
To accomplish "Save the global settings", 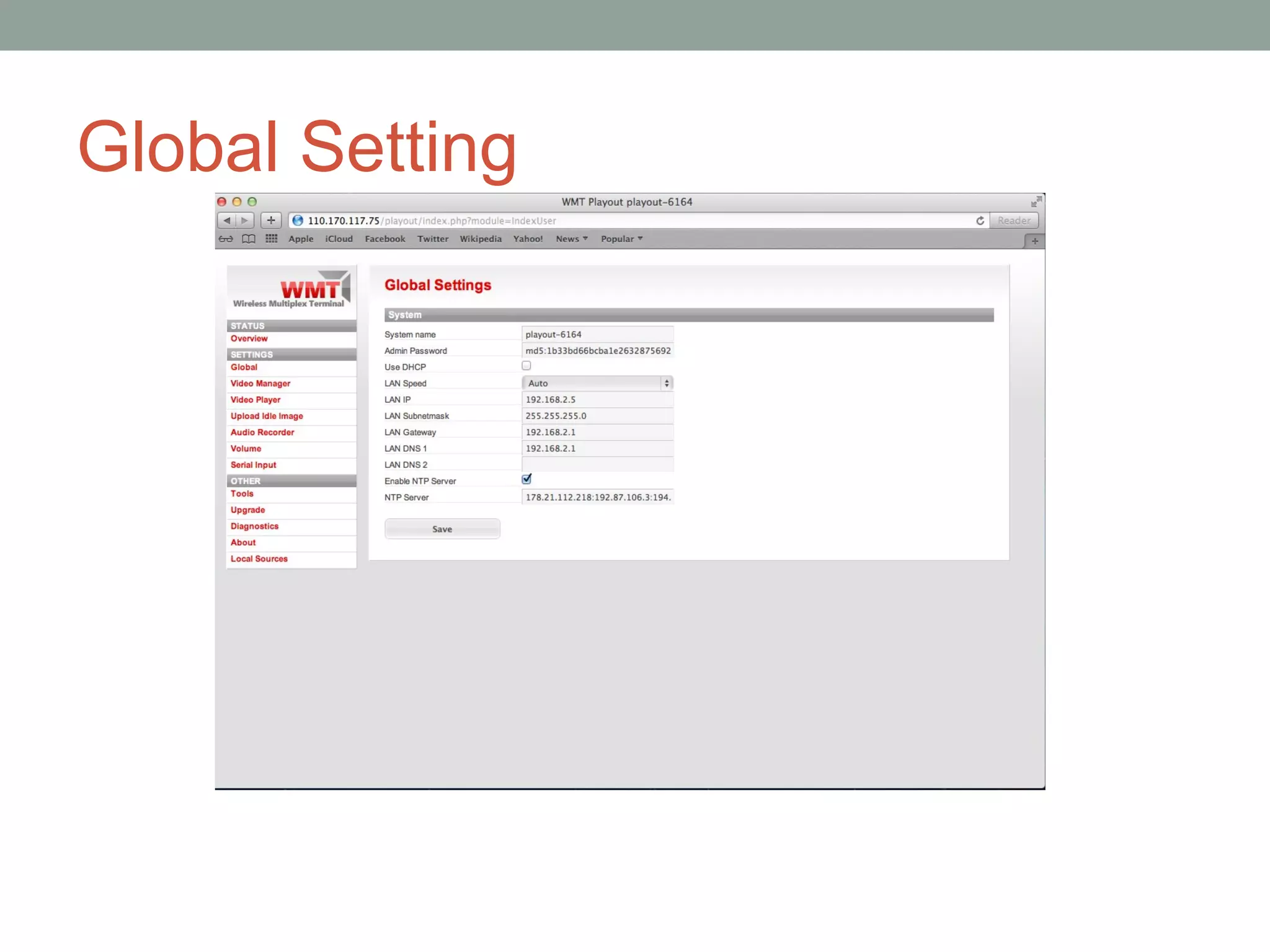I will (442, 529).
